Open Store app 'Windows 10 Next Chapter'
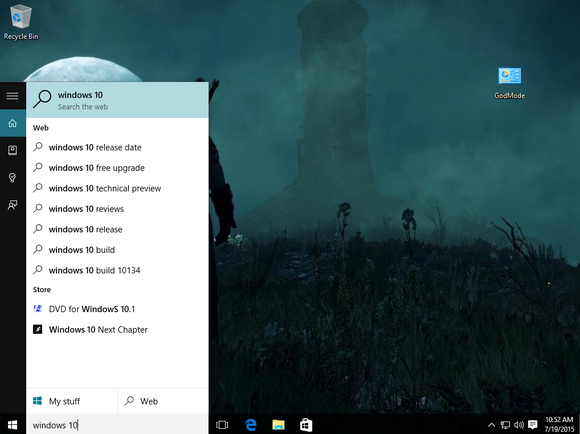Screen dimensions: 580x434 click(x=117, y=329)
